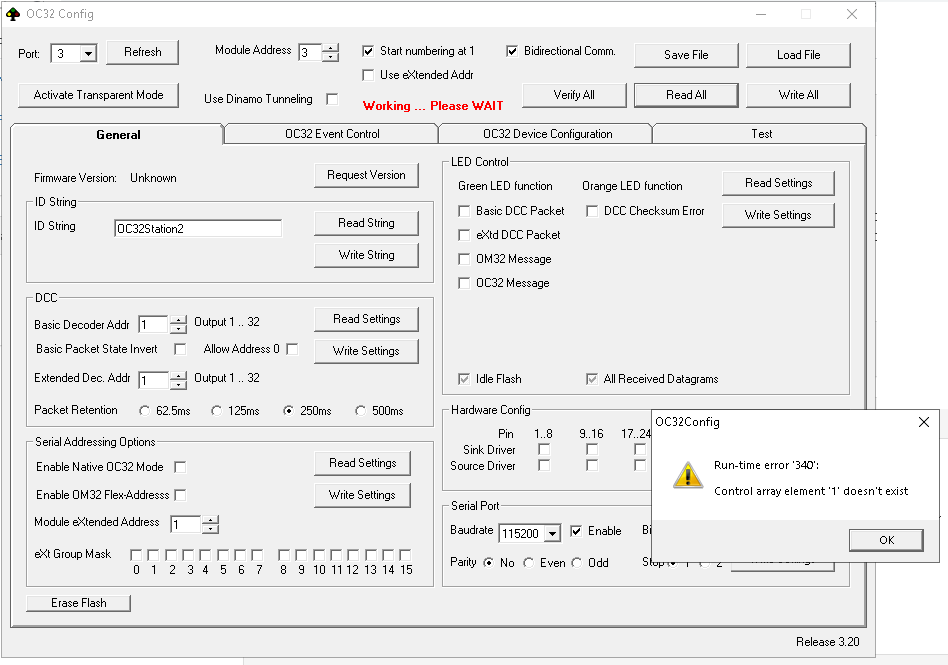This screenshot has height=665, width=948.
Task: Click the OC32 Config title bar icon
Action: pos(13,14)
